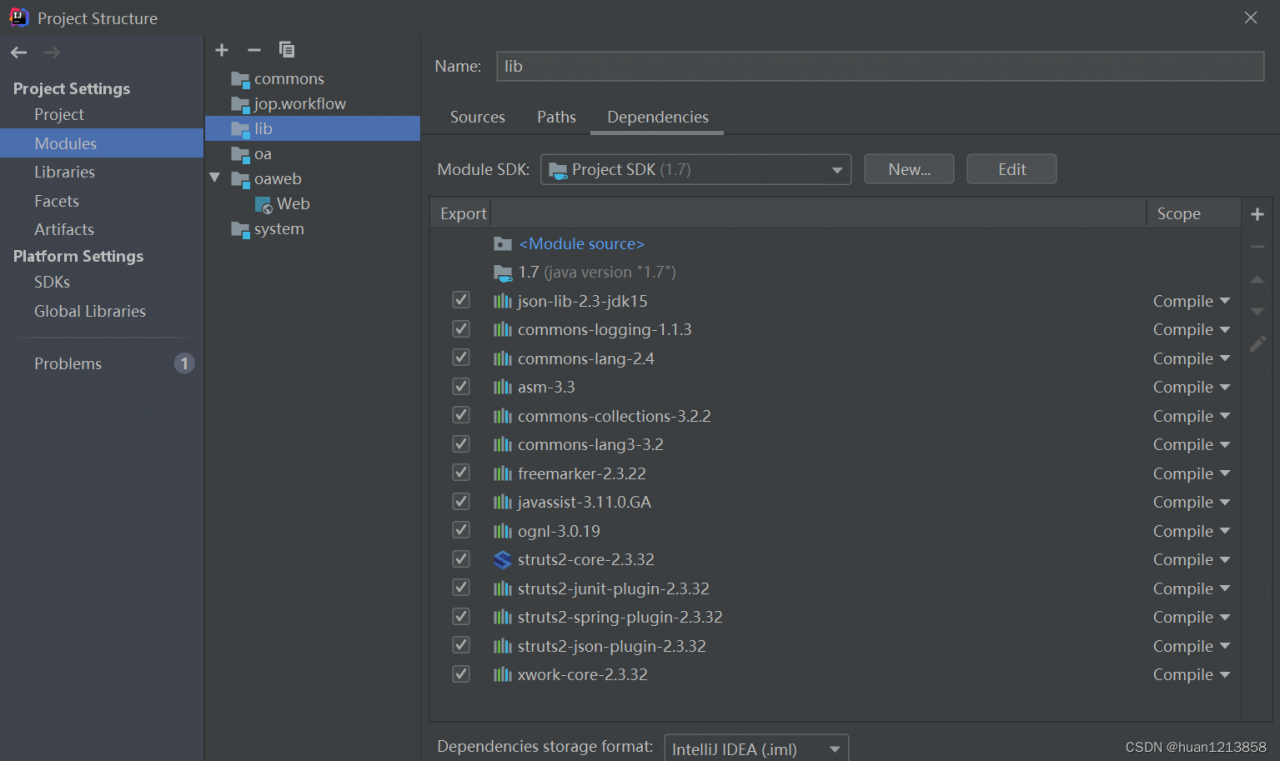Viewport: 1280px width, 761px height.
Task: Select the javassist-3.11.0.GA dependency row
Action: tap(835, 502)
